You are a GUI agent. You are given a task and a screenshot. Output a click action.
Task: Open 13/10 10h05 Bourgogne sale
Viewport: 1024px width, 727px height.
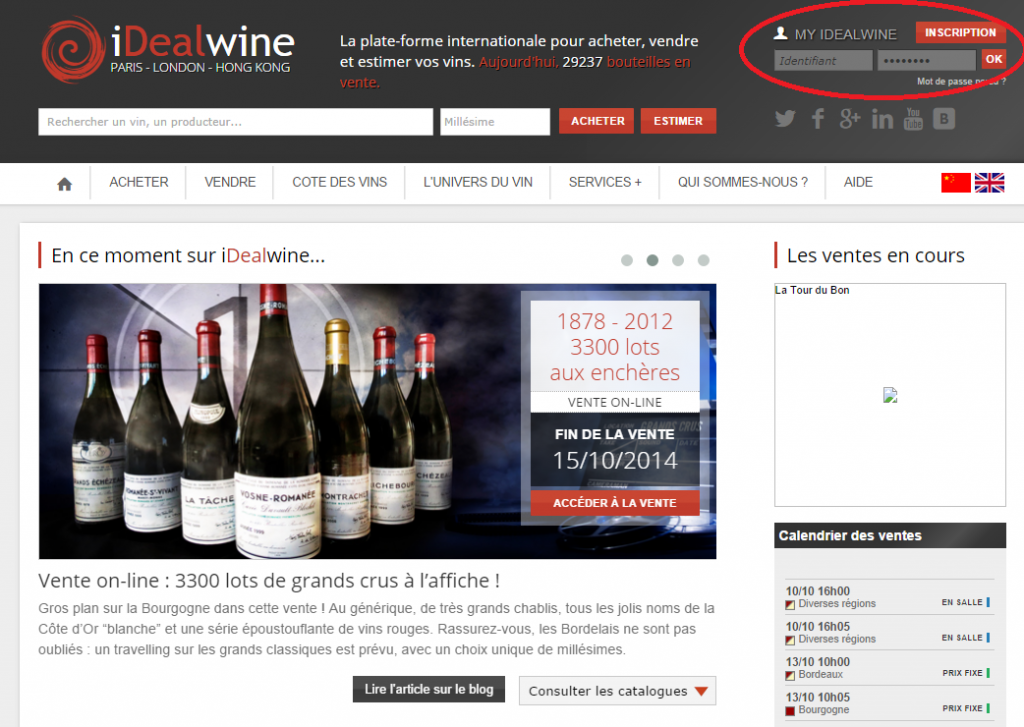[x=888, y=703]
